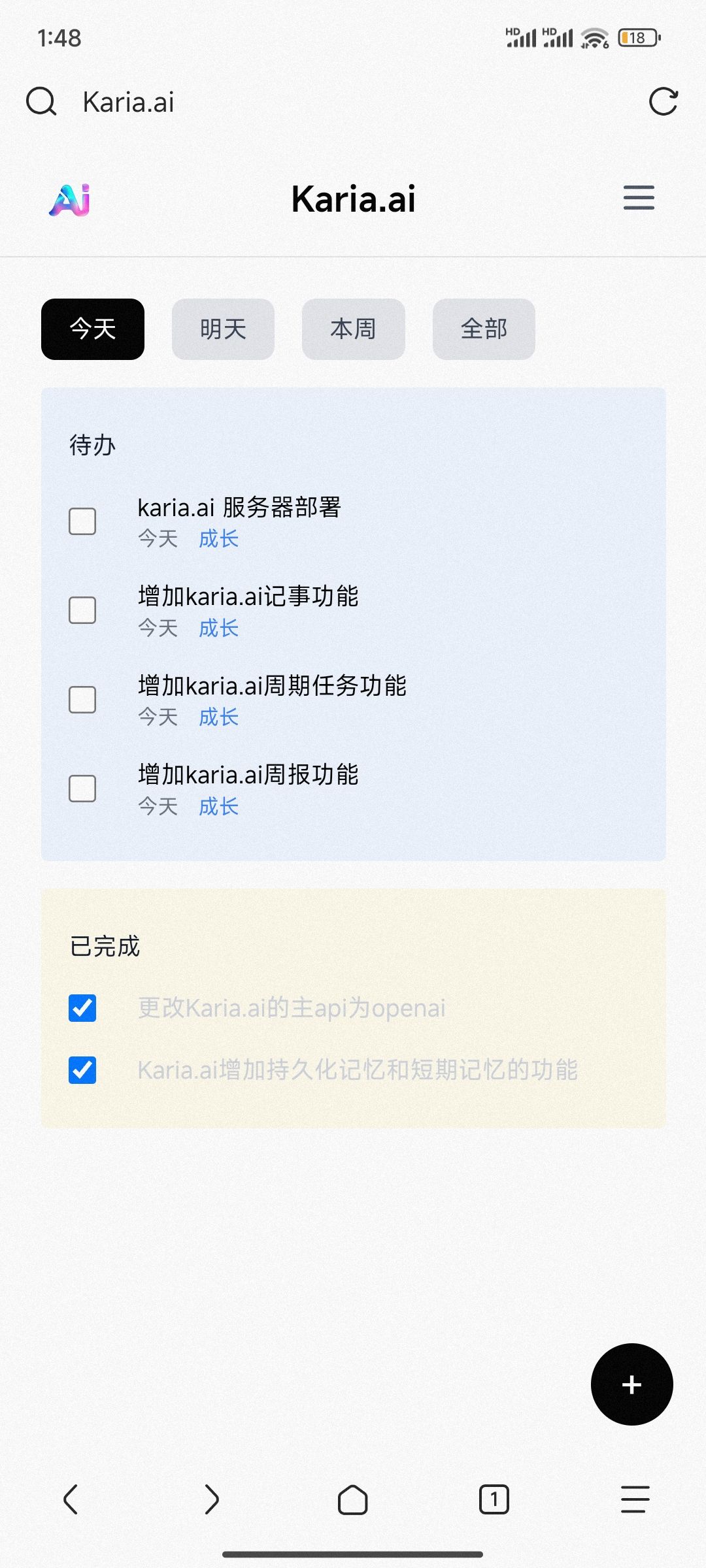Open browser menu in bottom bar
Screen dimensions: 706x1568
[635, 1499]
